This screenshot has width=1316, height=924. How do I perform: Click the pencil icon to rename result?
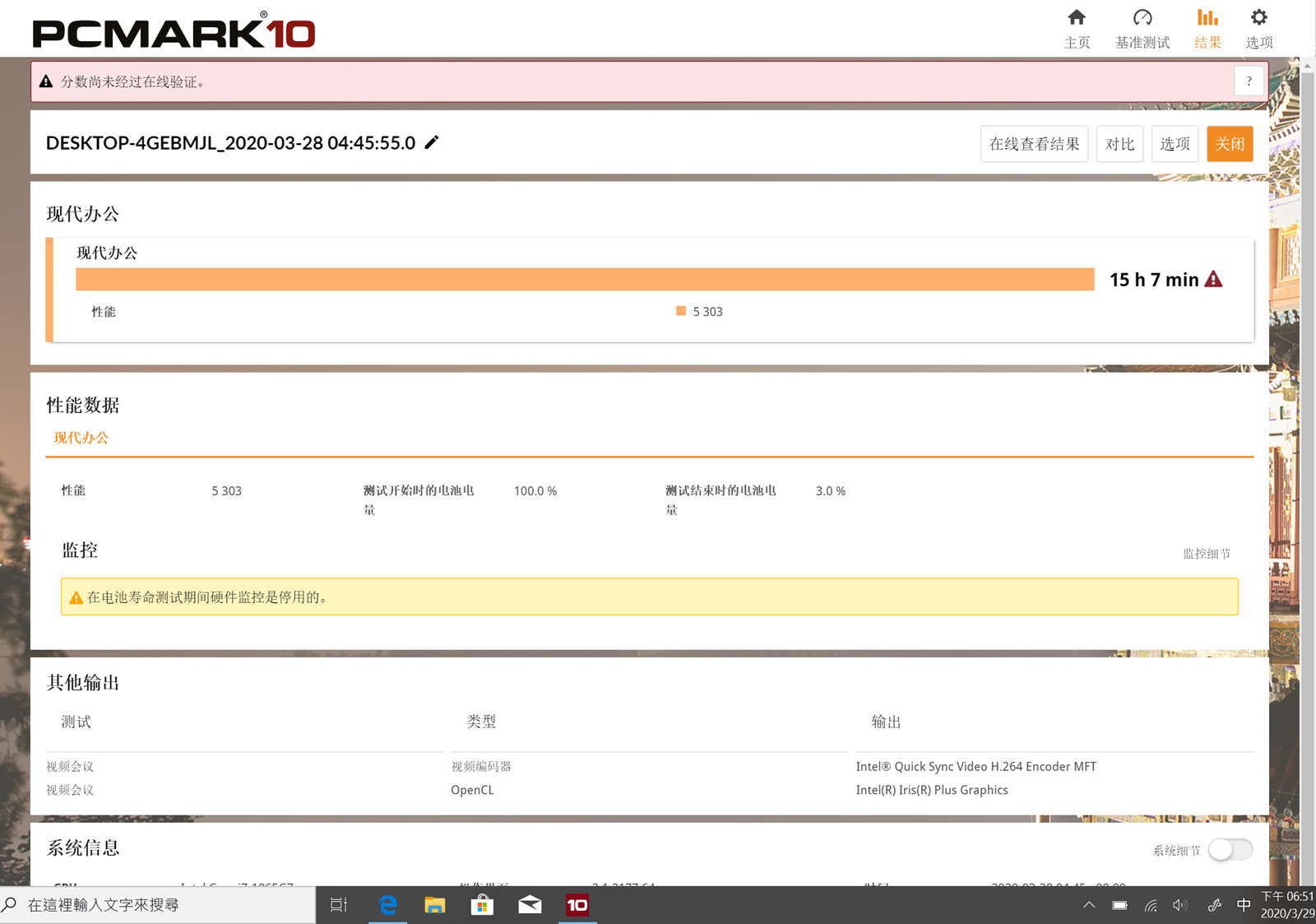point(432,143)
